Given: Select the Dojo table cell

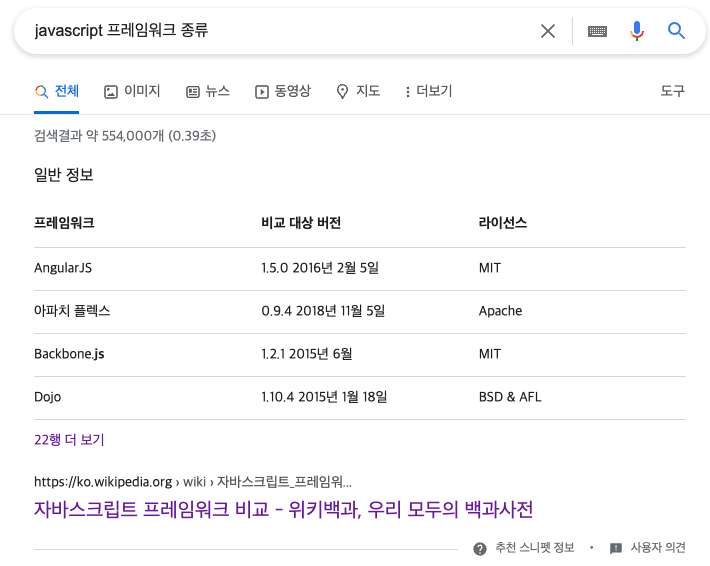Looking at the screenshot, I should click(48, 397).
